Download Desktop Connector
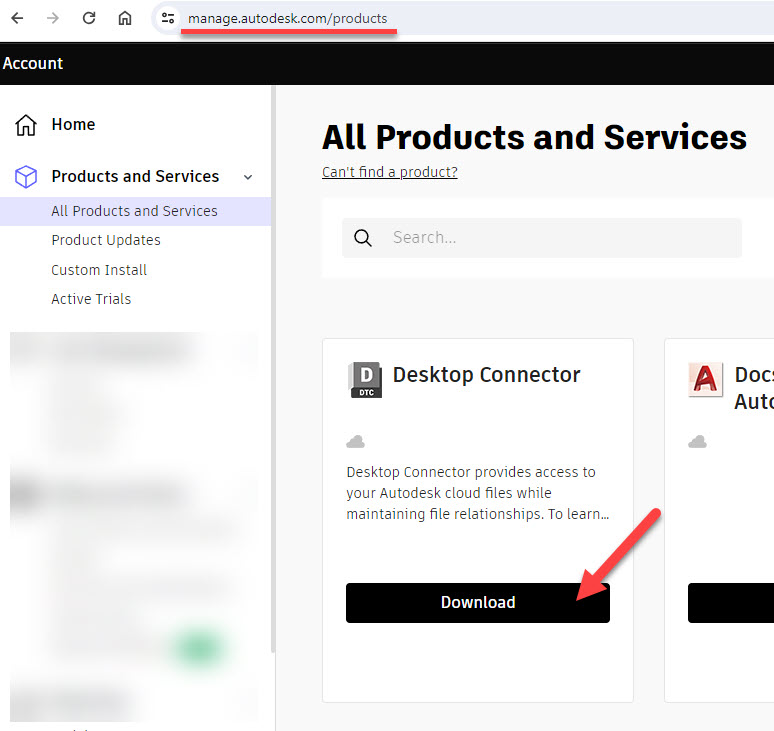Image resolution: width=774 pixels, height=731 pixels. pyautogui.click(x=478, y=603)
